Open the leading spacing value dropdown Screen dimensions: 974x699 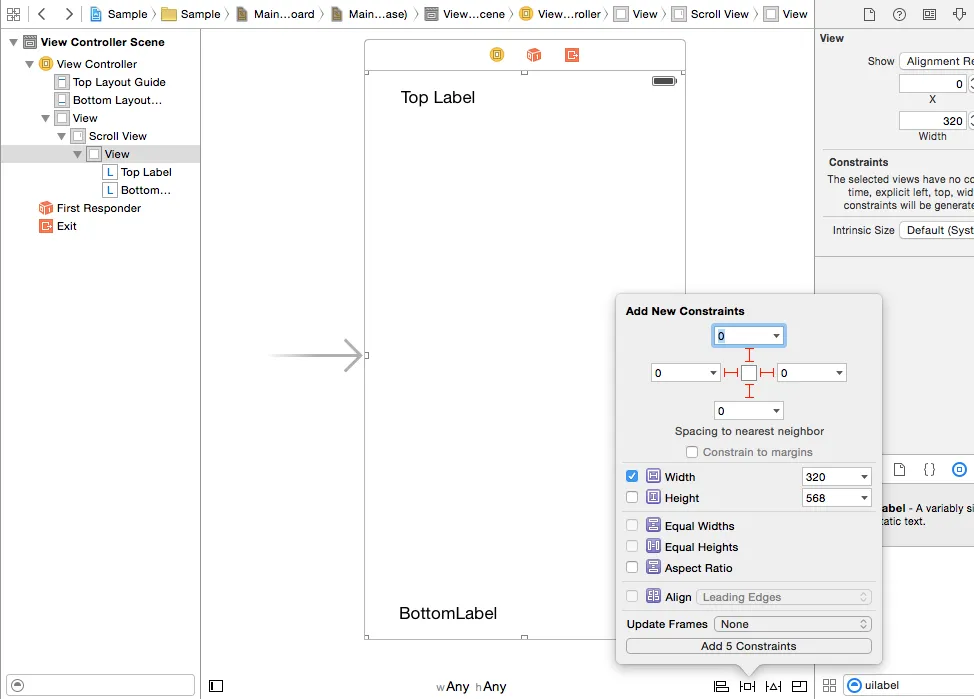(713, 373)
